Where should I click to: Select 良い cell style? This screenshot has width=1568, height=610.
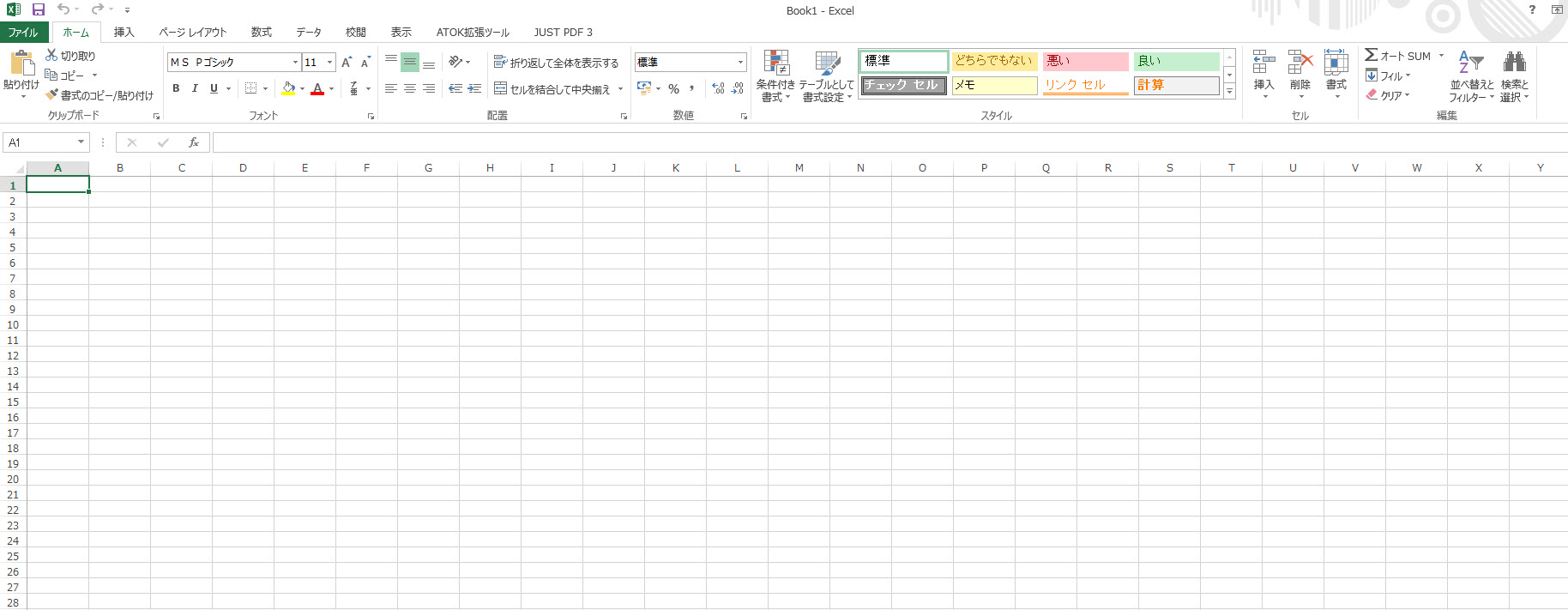click(x=1177, y=61)
